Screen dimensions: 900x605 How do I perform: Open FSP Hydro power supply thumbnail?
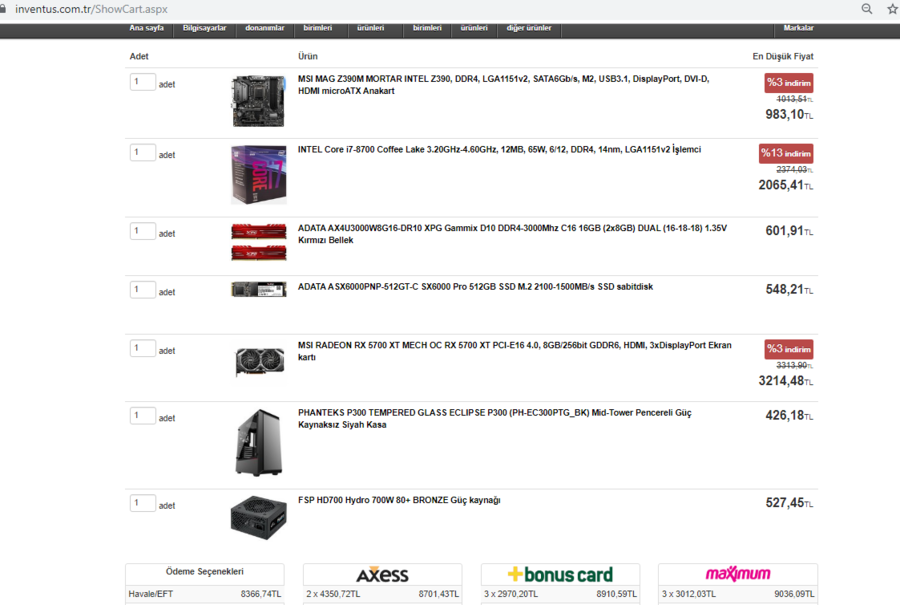[x=258, y=518]
